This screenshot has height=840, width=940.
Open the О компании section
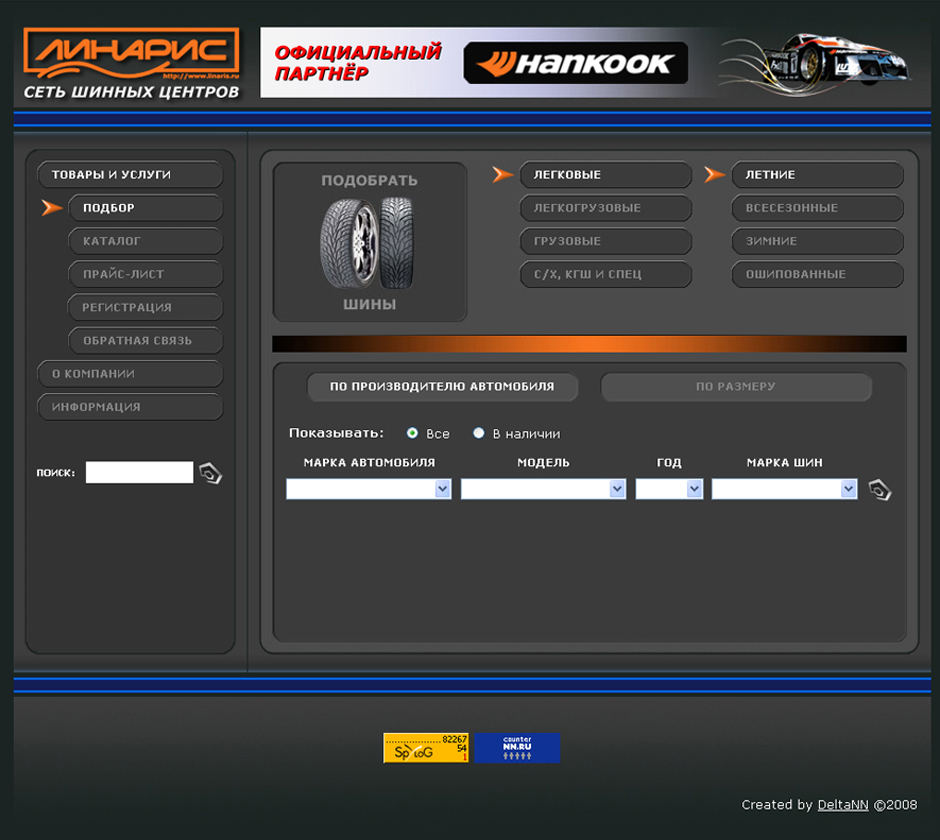[130, 374]
